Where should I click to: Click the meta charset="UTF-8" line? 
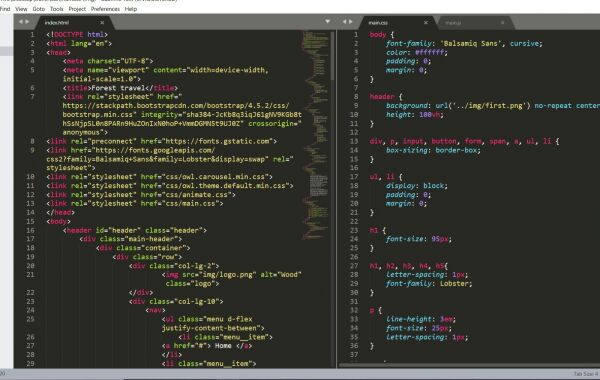click(x=108, y=61)
